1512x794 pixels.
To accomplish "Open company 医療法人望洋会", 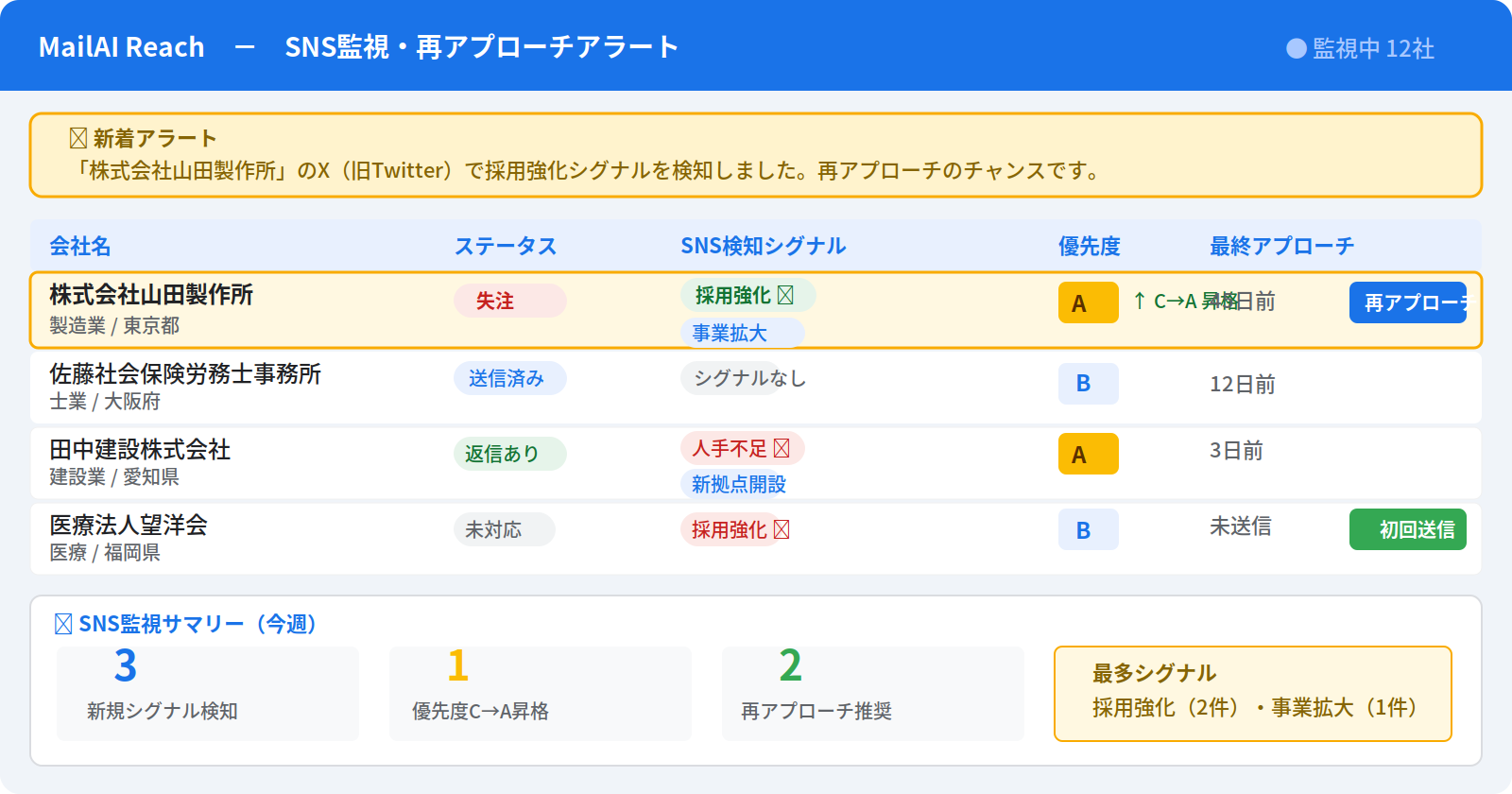I will [x=129, y=525].
